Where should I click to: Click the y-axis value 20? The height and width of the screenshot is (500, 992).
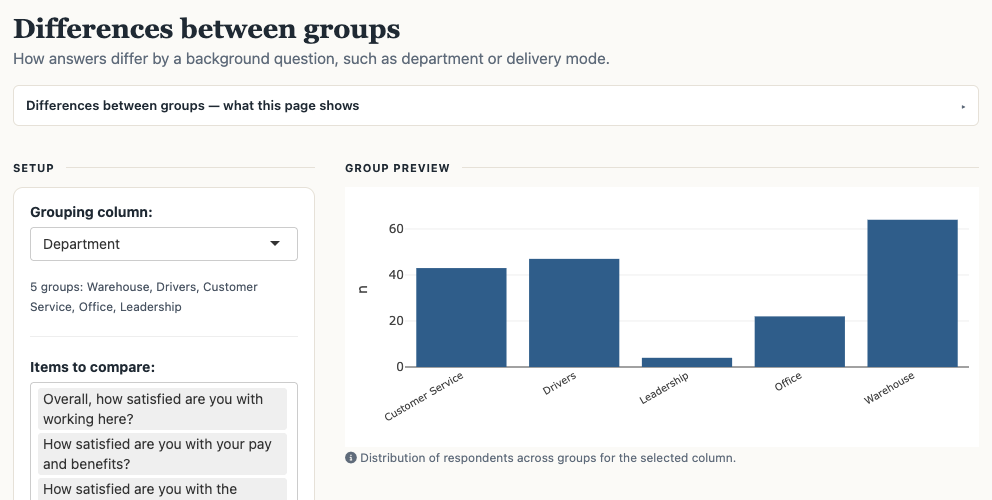396,321
